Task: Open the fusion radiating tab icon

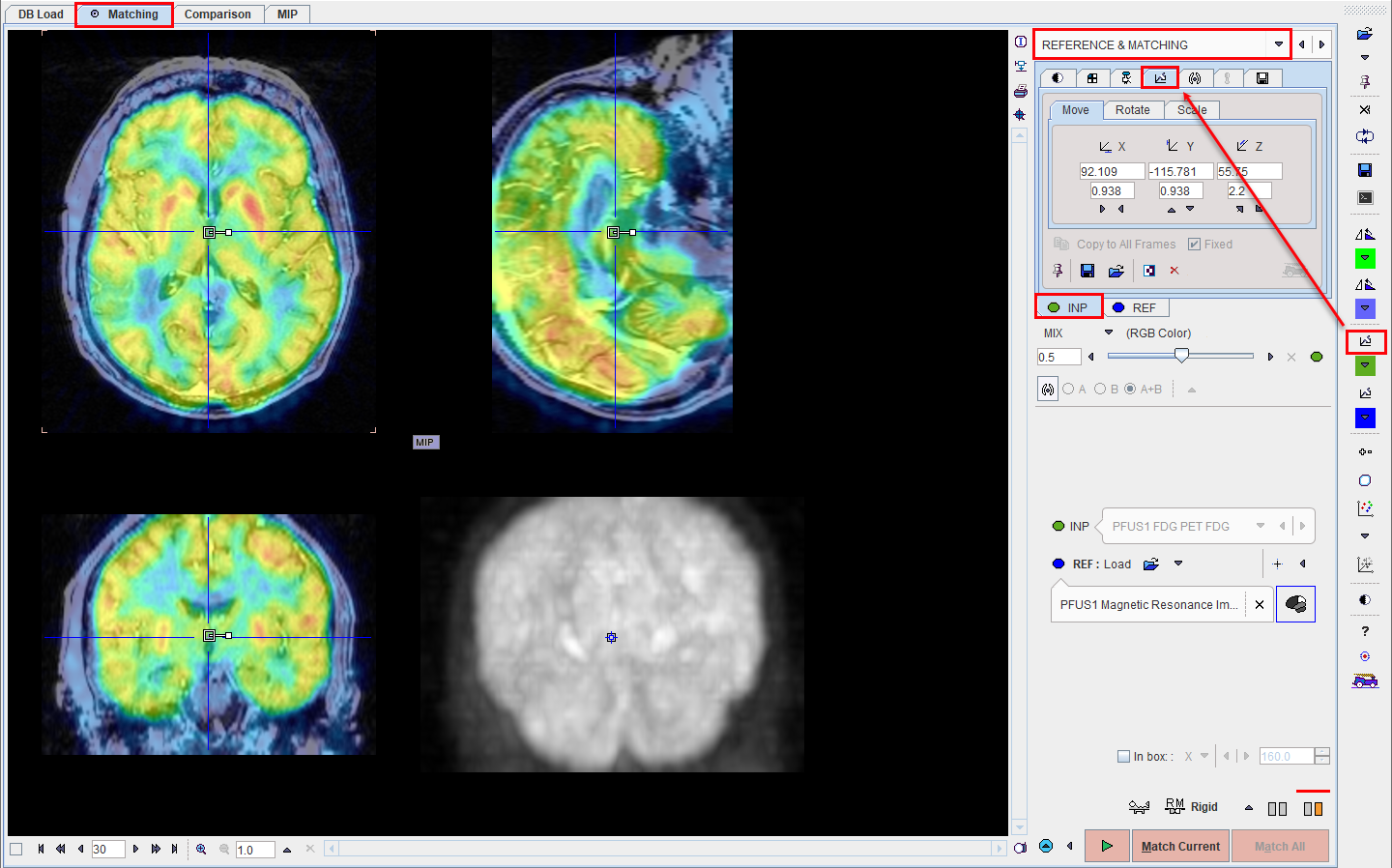Action: (x=1195, y=78)
